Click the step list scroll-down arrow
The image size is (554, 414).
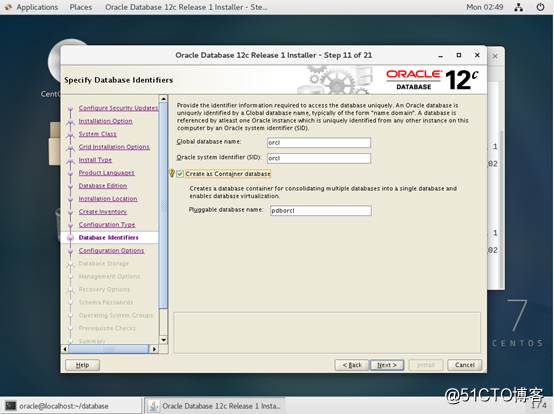tap(163, 340)
